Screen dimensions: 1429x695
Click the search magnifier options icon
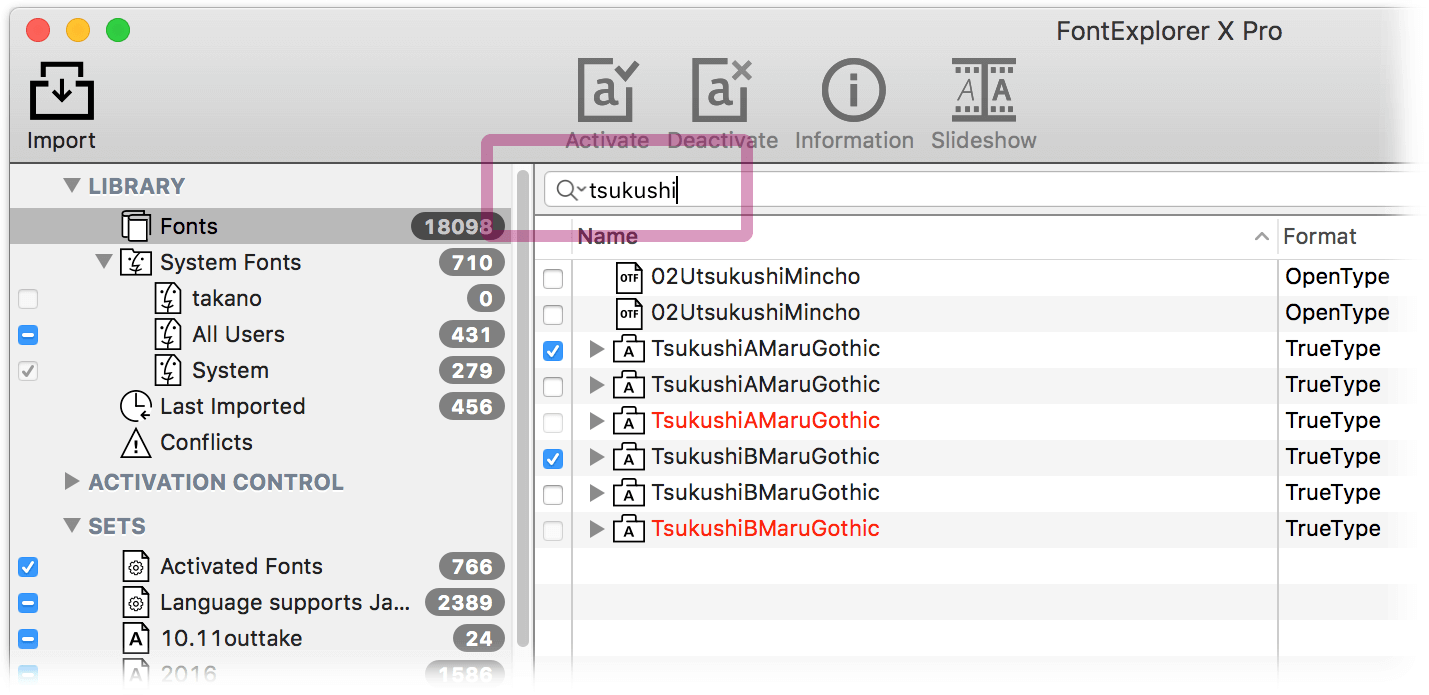(x=570, y=190)
